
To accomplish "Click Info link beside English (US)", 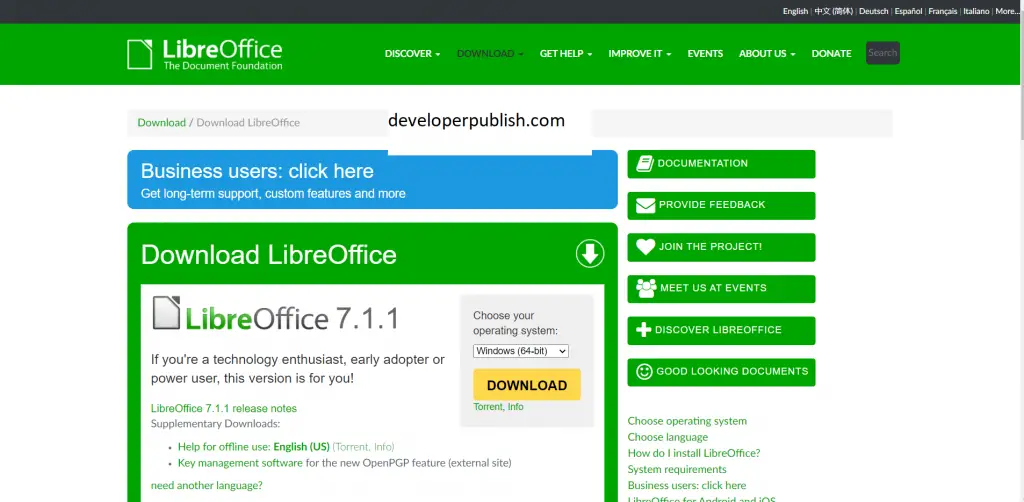I will click(383, 447).
